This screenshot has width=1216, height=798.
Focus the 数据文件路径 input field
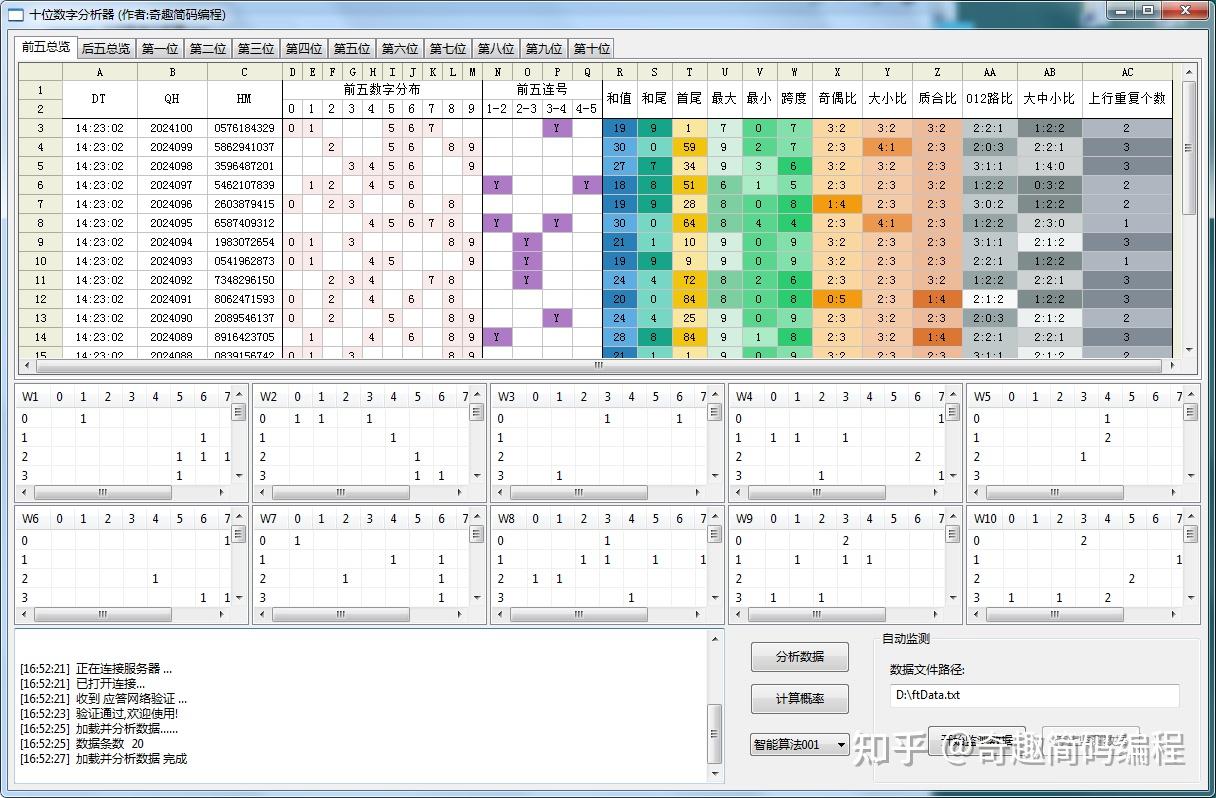pyautogui.click(x=1035, y=695)
